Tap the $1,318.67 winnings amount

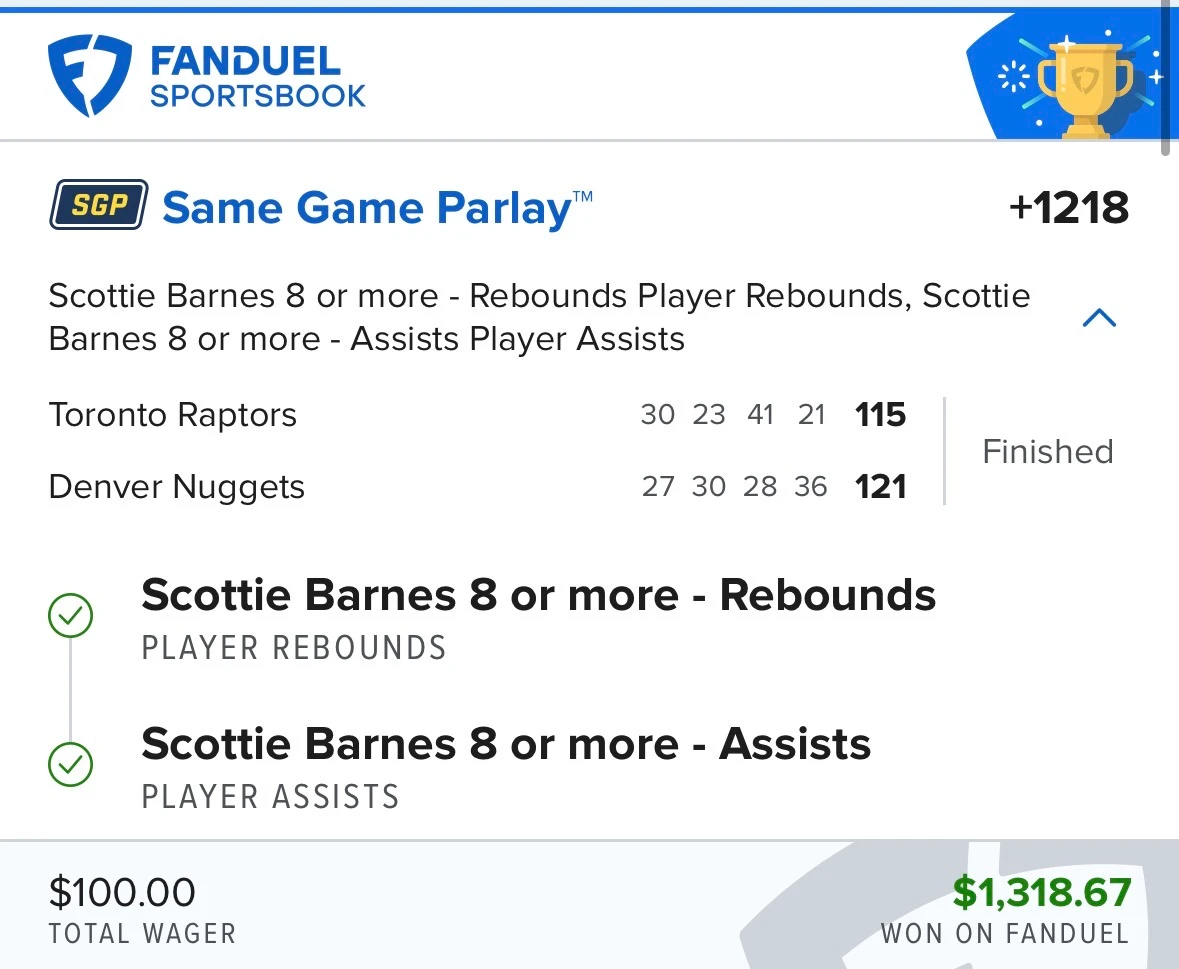[x=1041, y=892]
